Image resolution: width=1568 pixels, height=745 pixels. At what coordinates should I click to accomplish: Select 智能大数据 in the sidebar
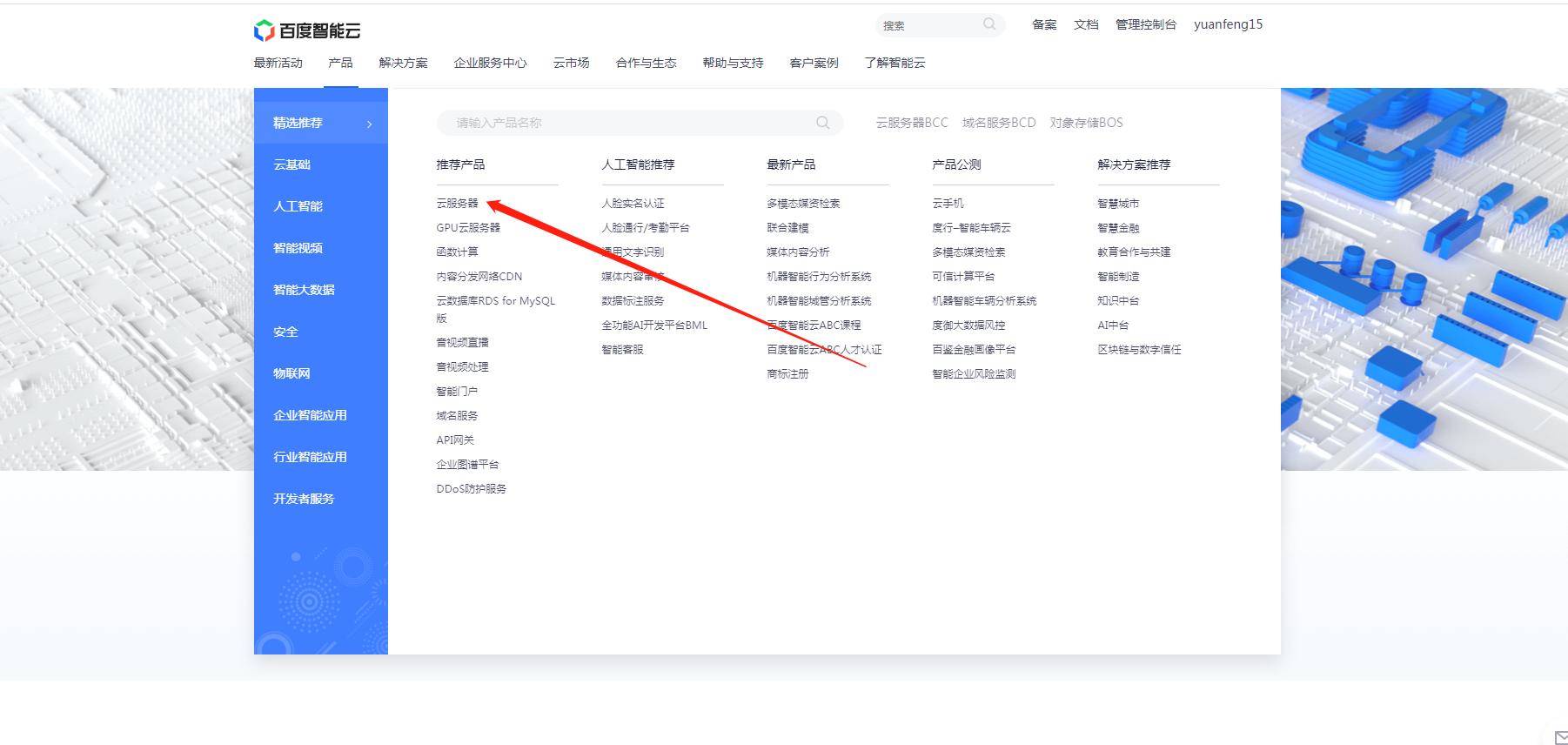coord(304,290)
